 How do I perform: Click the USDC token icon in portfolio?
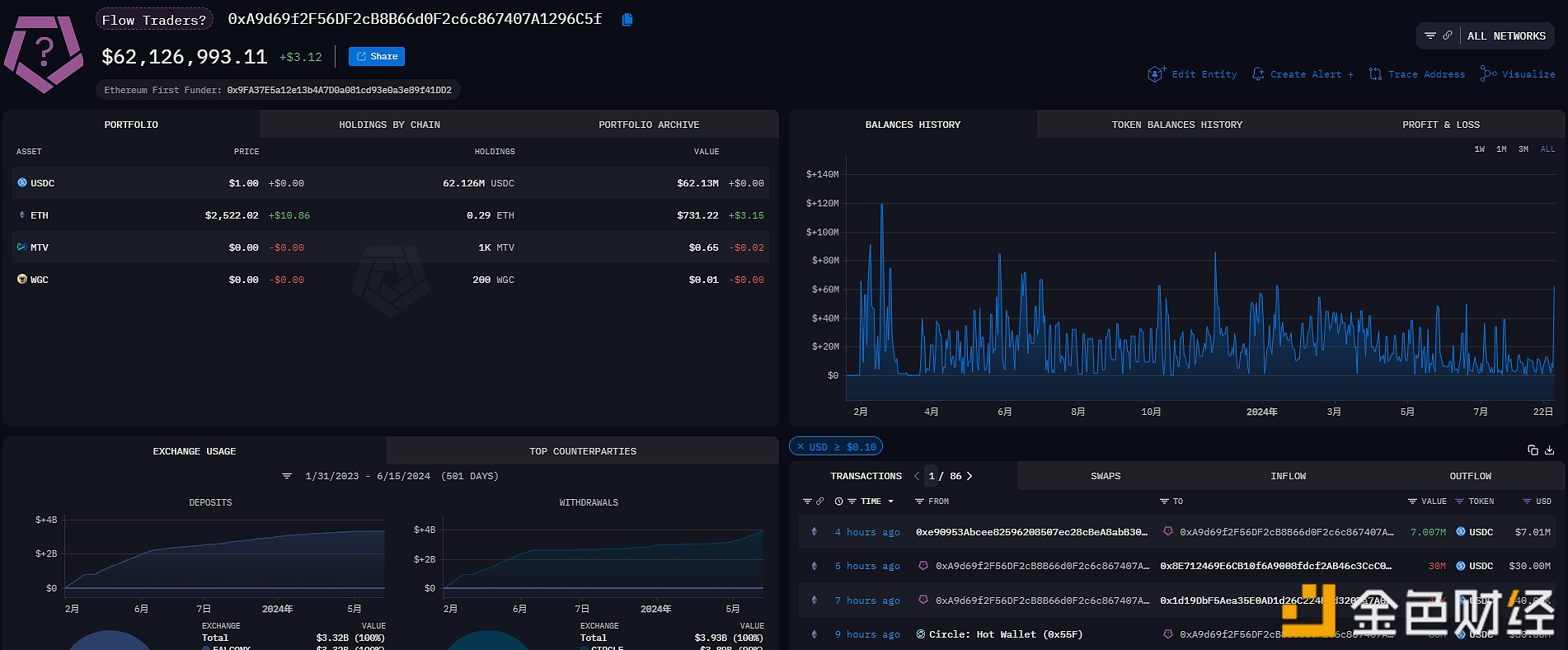click(22, 182)
